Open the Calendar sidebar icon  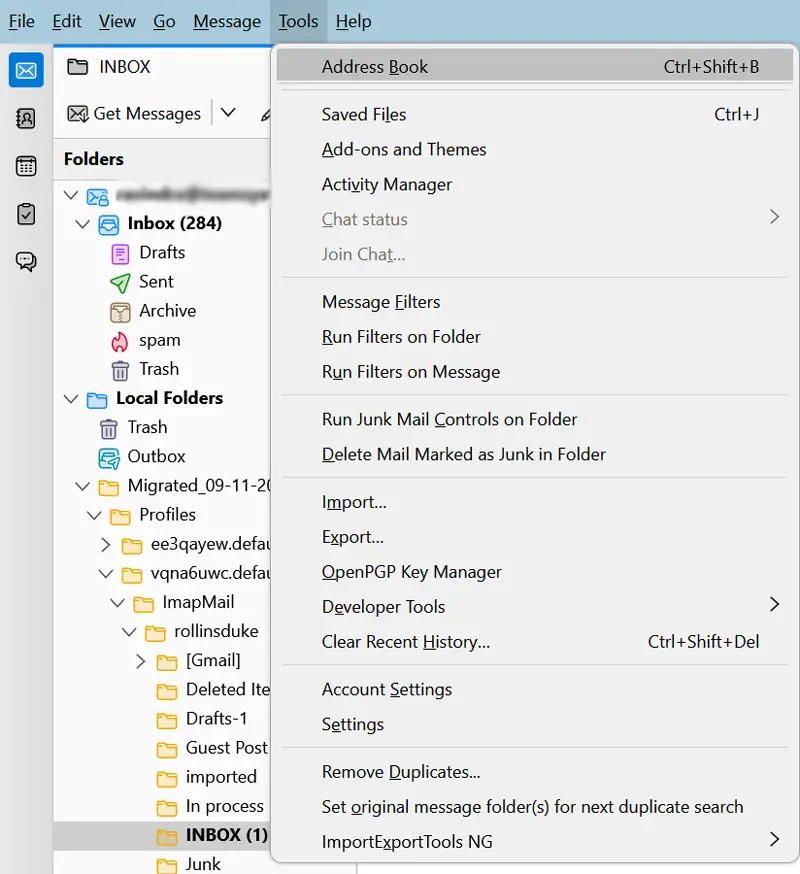(x=26, y=166)
